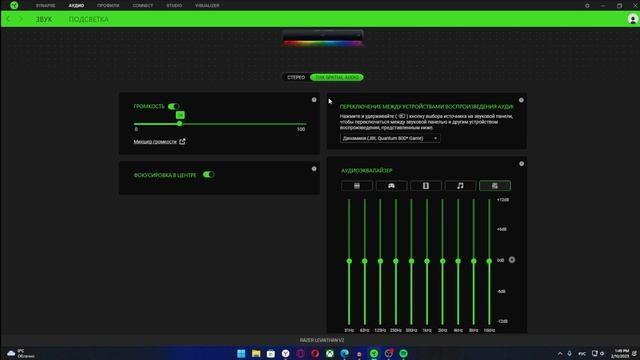640x360 pixels.
Task: Open taskbar clock and date
Action: point(621,353)
